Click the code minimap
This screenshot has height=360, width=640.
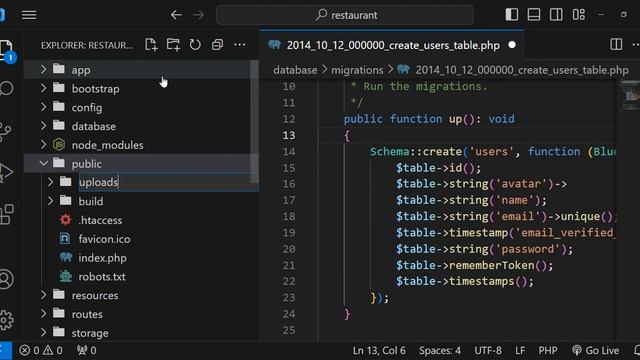pyautogui.click(x=630, y=95)
